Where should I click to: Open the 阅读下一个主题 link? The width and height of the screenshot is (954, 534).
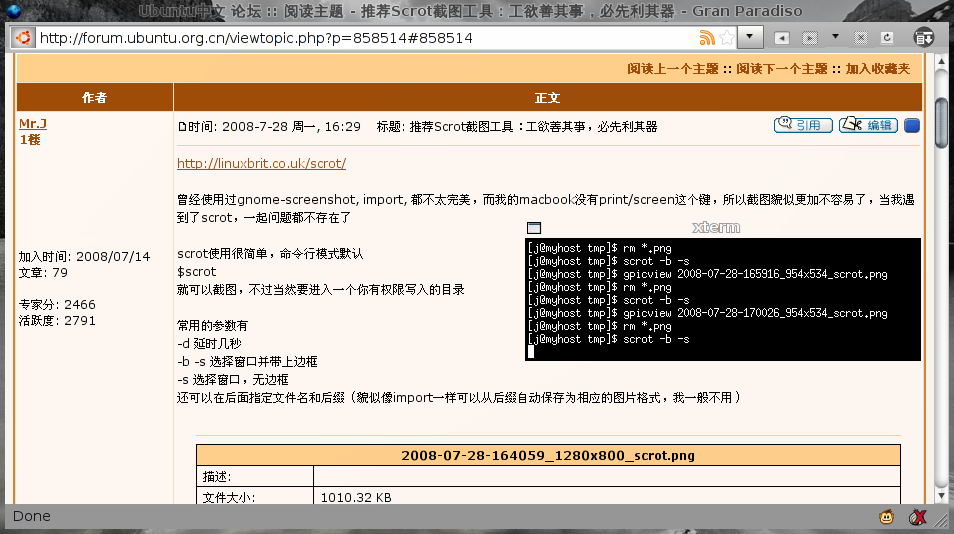click(782, 69)
